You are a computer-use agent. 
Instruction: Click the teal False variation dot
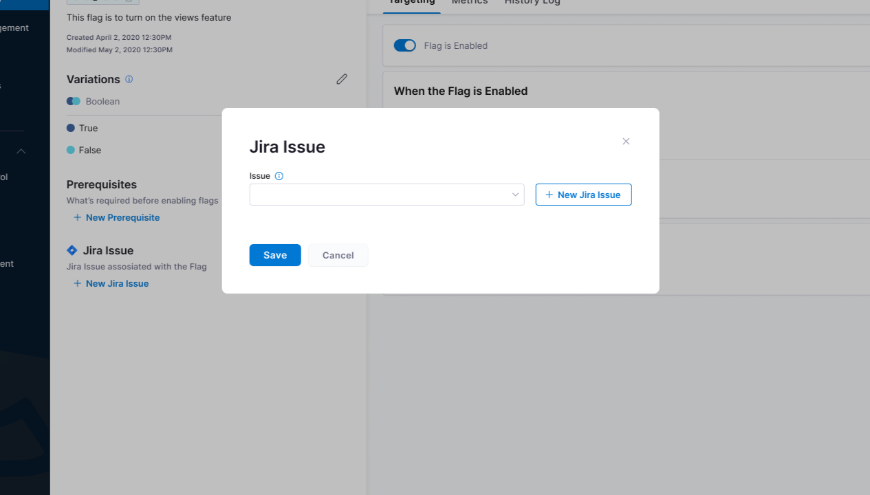(71, 150)
